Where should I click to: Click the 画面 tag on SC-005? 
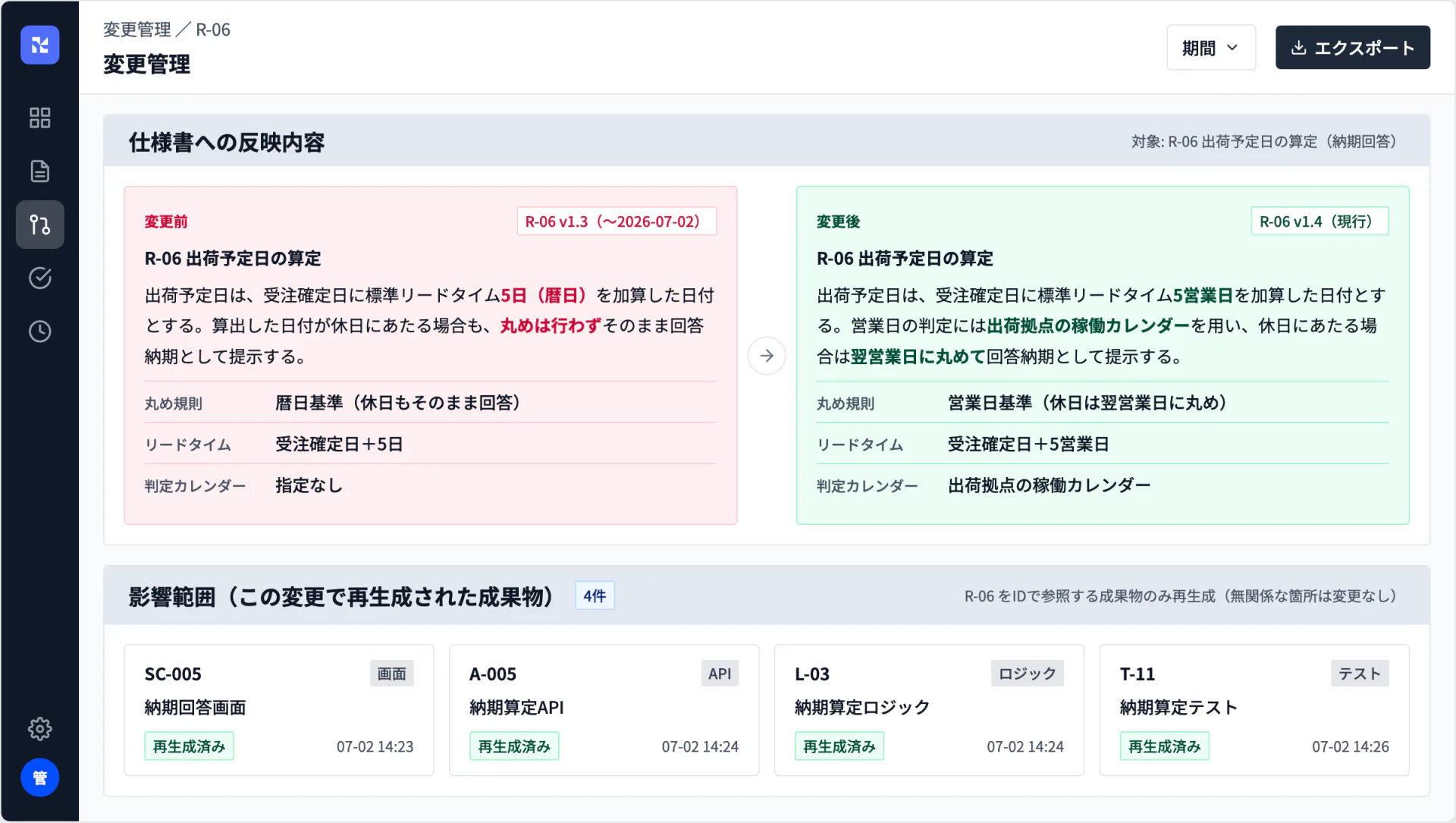click(392, 674)
